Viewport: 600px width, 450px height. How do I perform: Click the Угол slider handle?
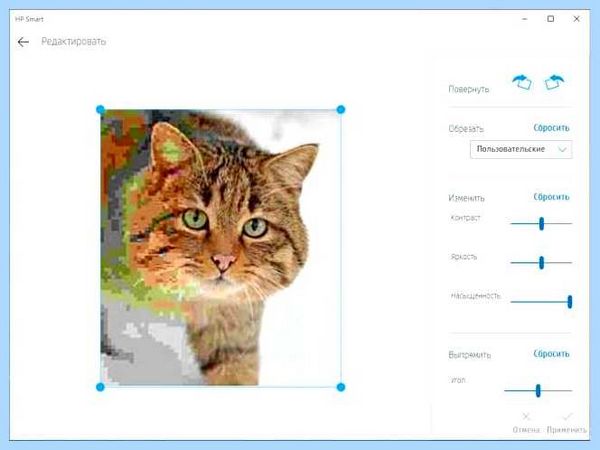[x=538, y=390]
